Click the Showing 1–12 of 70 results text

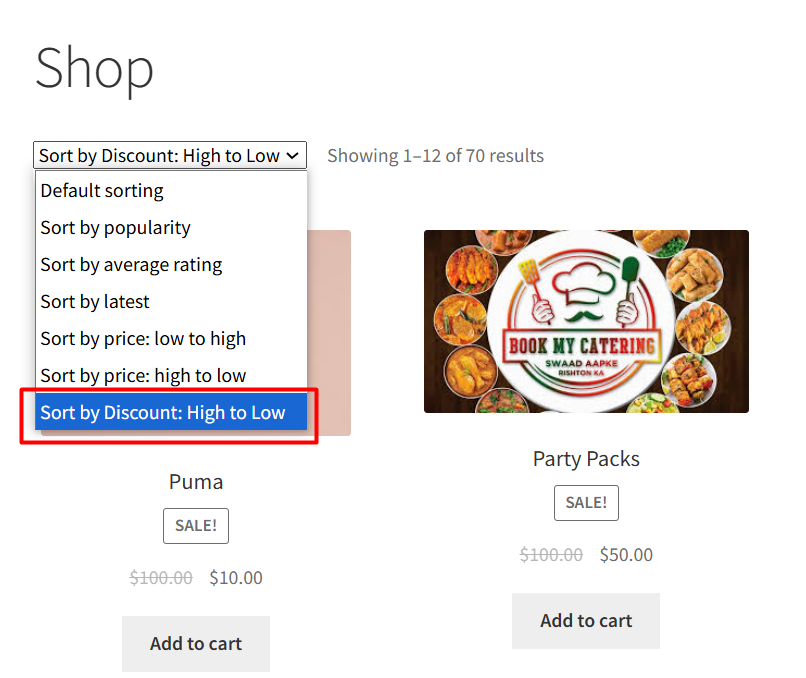click(x=435, y=156)
